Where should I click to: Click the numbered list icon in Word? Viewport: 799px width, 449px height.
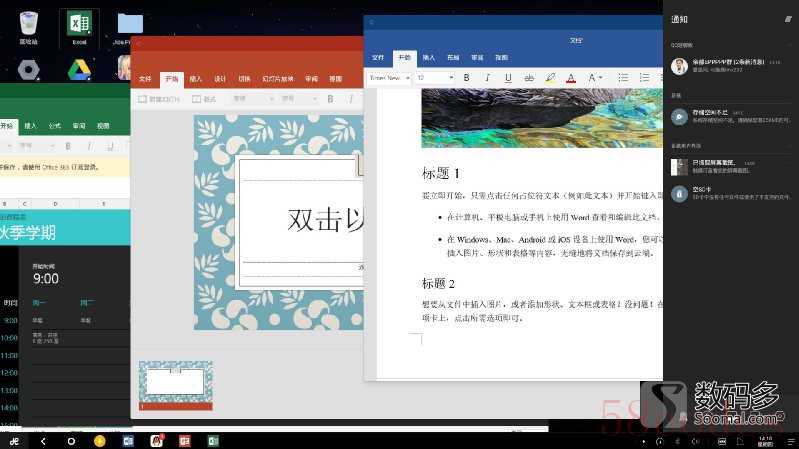(643, 78)
